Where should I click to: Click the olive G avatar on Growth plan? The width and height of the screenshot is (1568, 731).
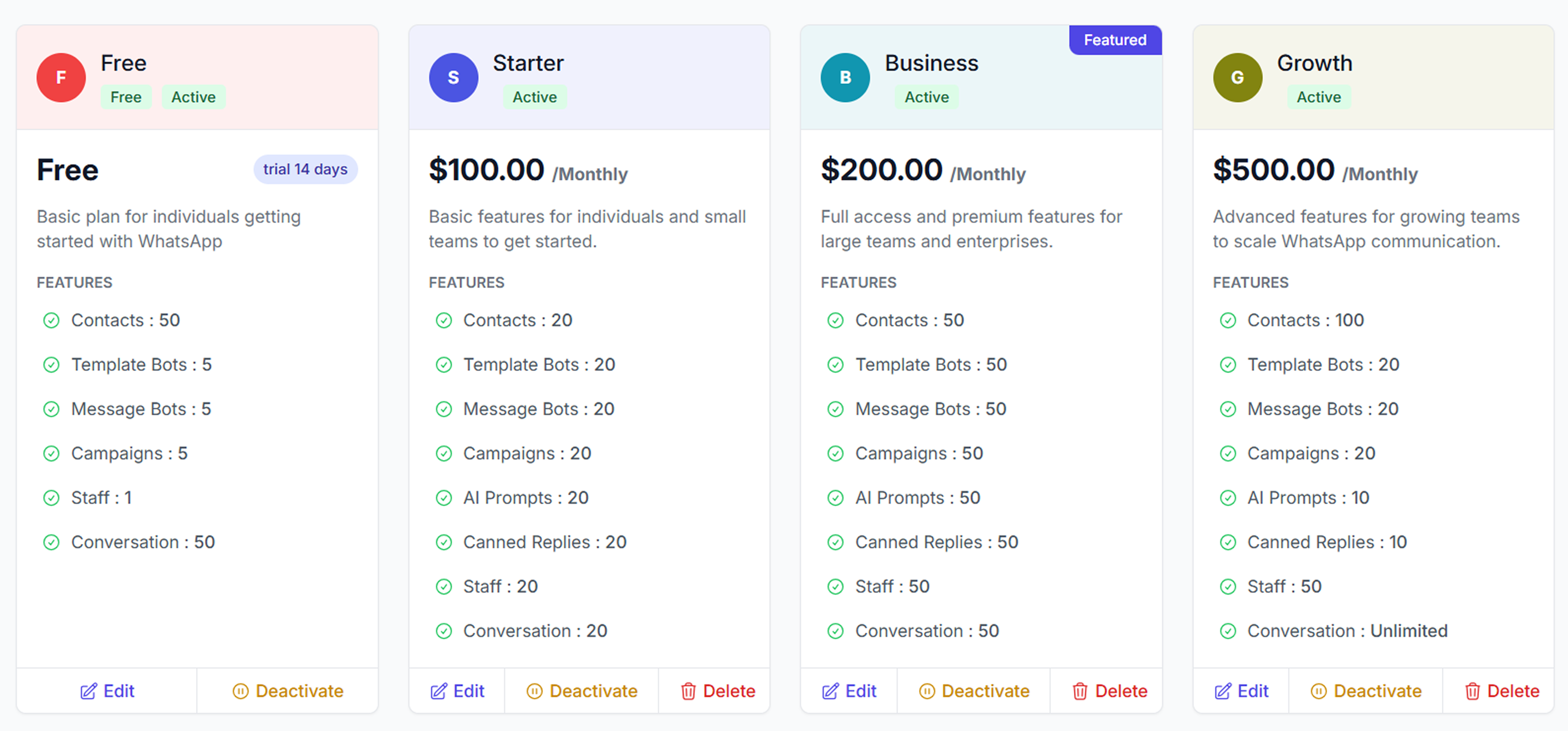[1237, 77]
